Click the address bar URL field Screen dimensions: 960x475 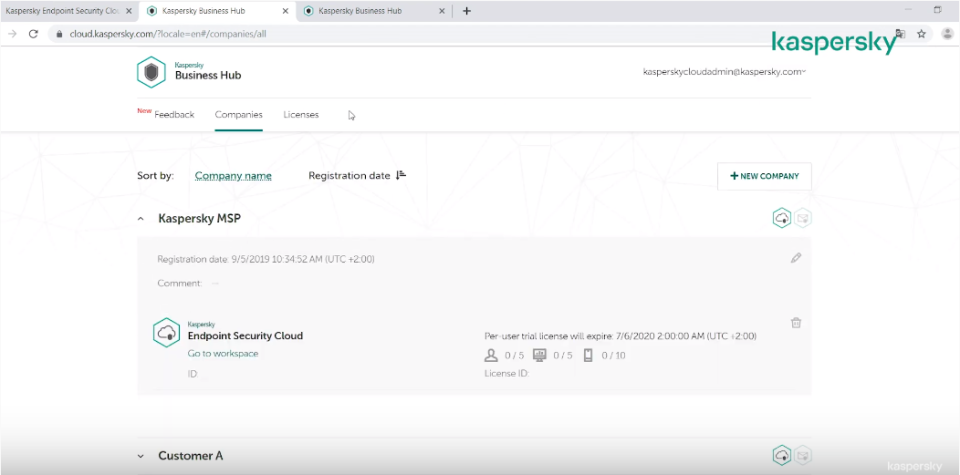coord(465,34)
